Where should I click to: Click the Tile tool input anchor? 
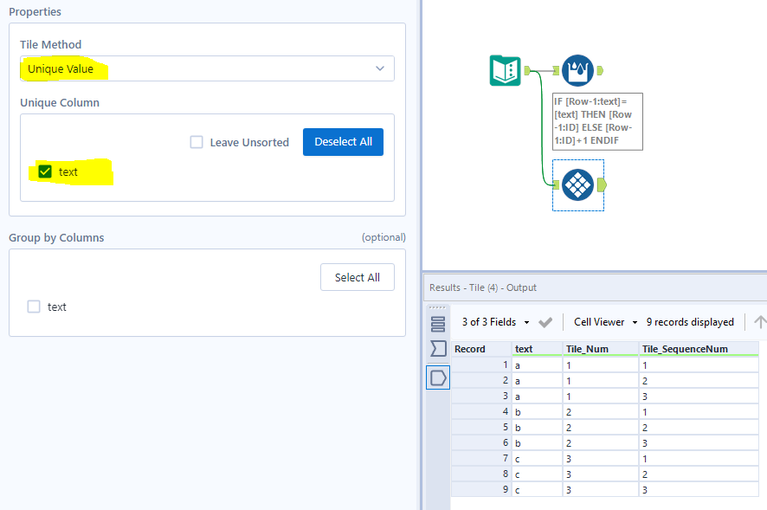[556, 185]
